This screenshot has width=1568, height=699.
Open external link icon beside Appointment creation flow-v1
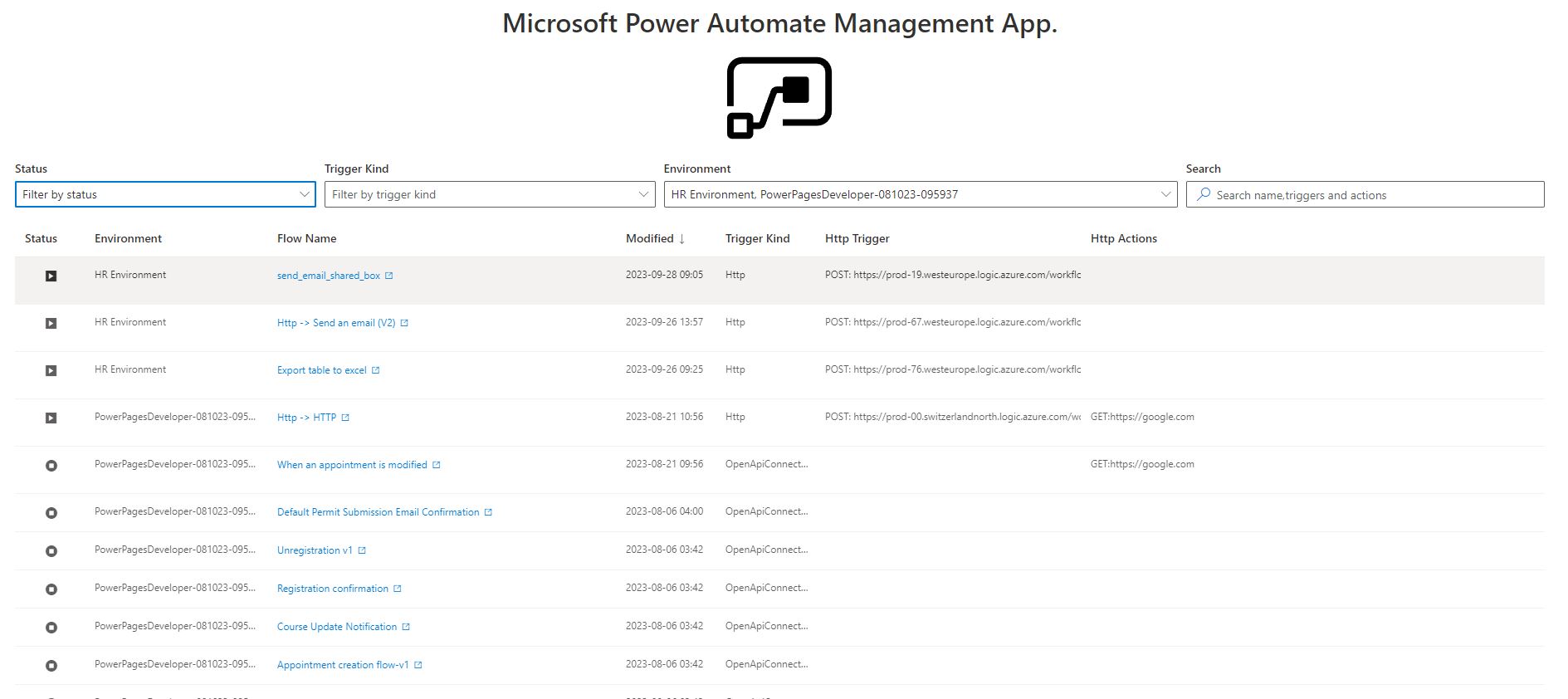pyautogui.click(x=418, y=665)
